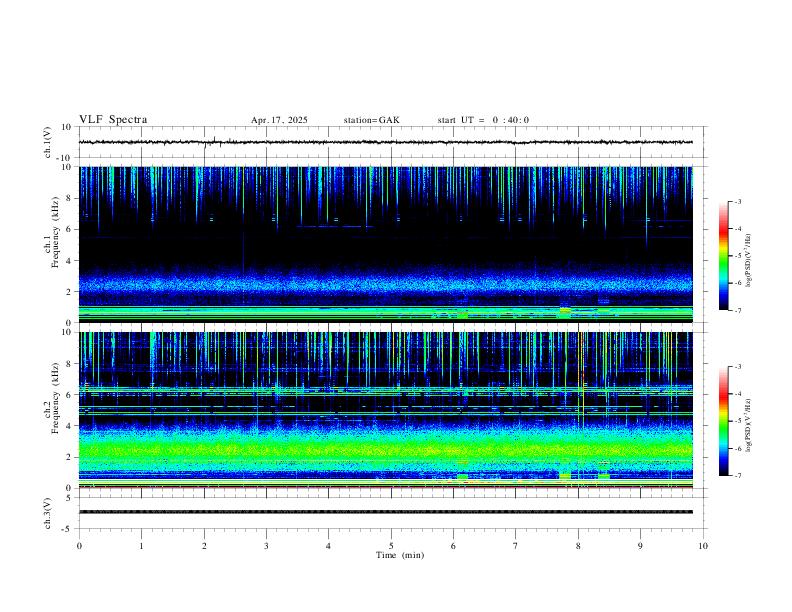
Task: Click the ch.2 PSD color scale bar
Action: (x=723, y=421)
